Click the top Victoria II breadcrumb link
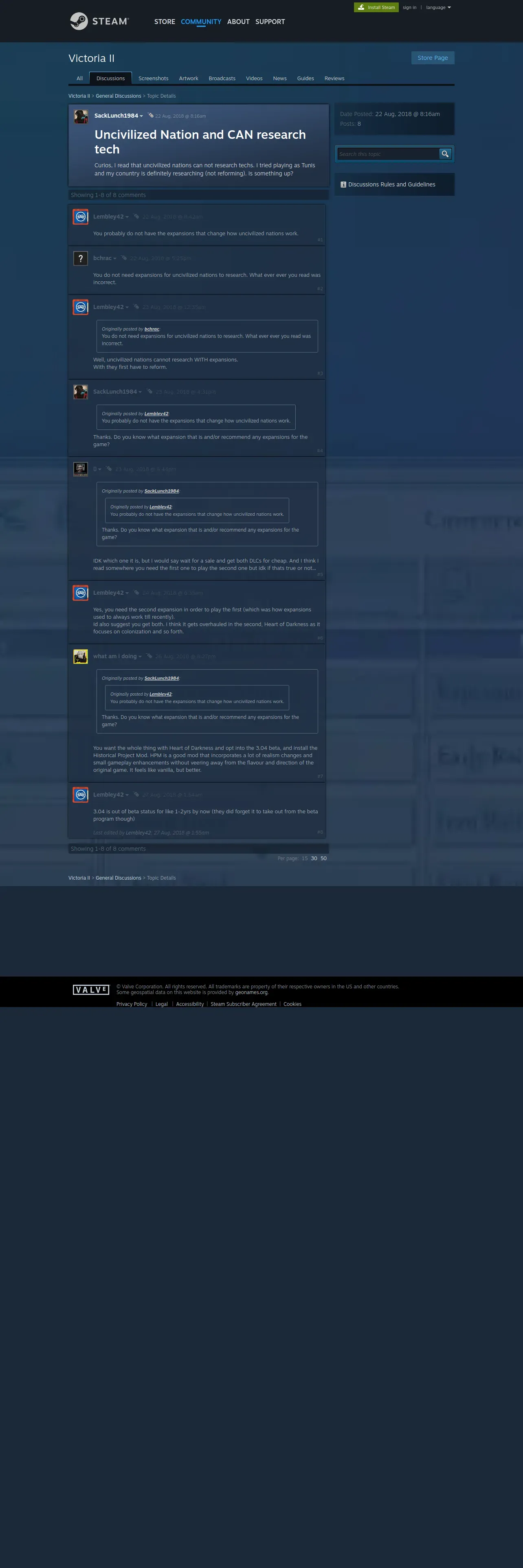Image resolution: width=523 pixels, height=1568 pixels. click(79, 96)
